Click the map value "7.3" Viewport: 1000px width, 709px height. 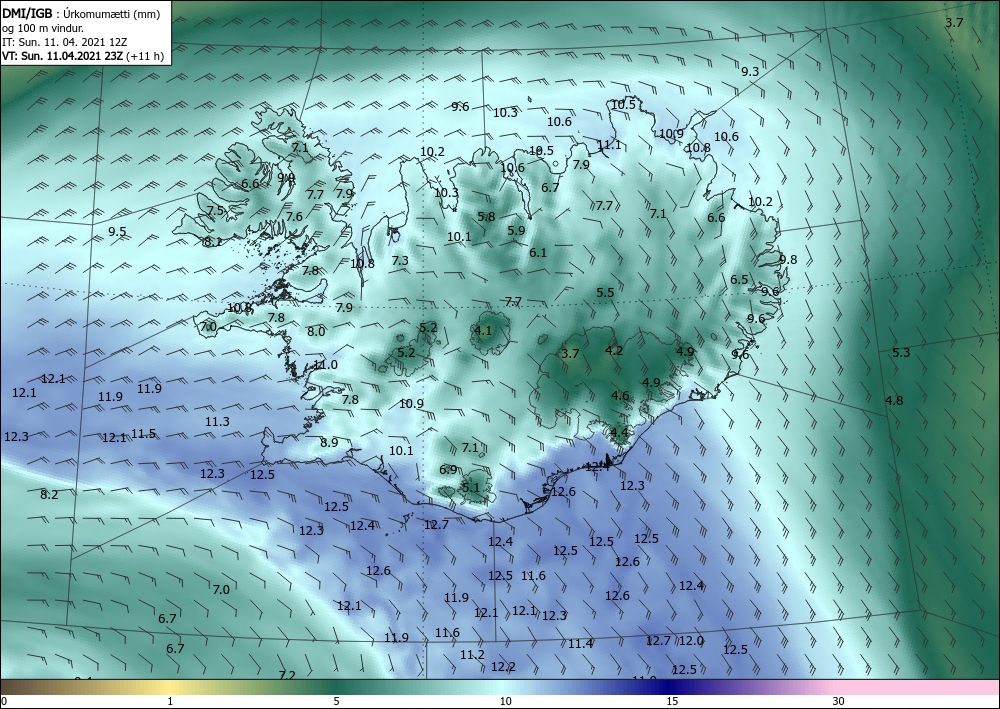point(400,260)
